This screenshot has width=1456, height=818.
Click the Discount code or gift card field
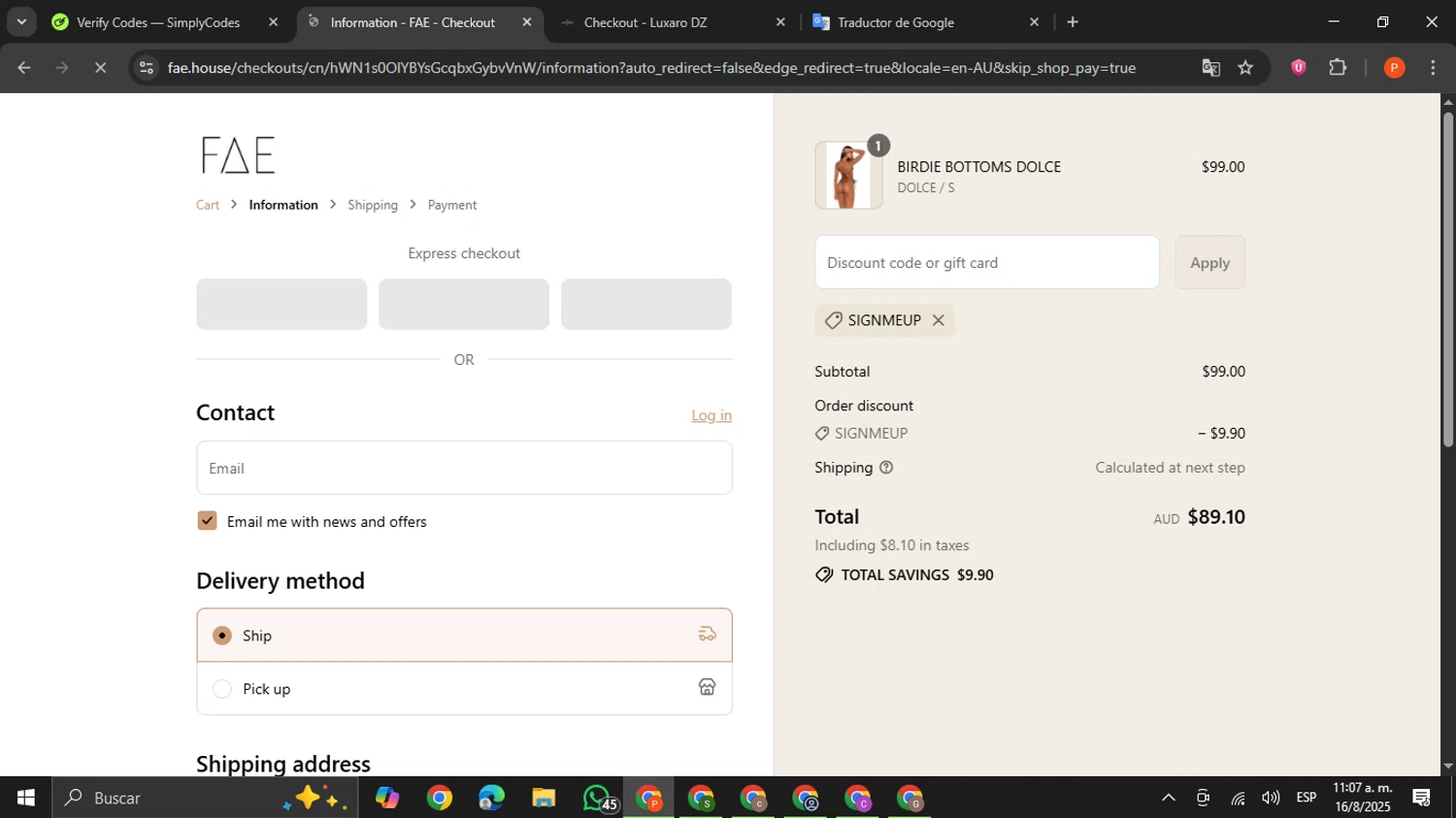987,262
